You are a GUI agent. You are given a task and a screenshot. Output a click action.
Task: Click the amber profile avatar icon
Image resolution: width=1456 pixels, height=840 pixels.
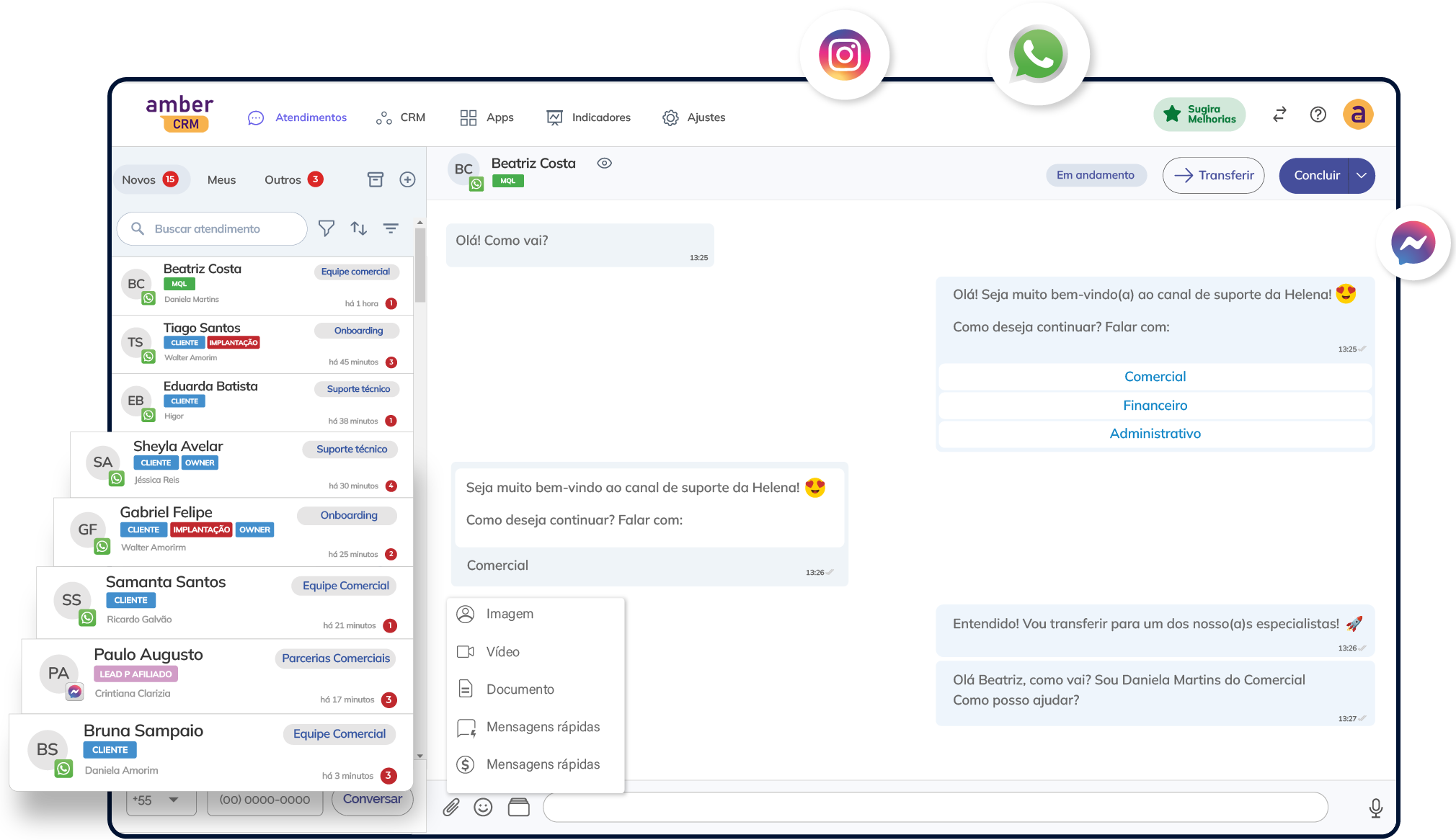click(x=1358, y=115)
